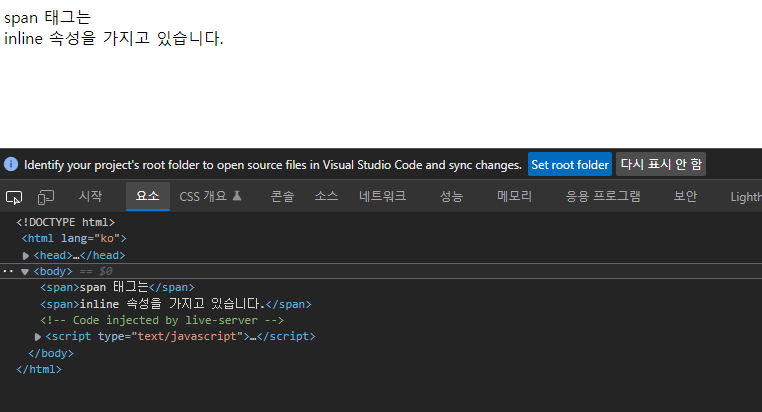Click the info icon in the notification bar

pyautogui.click(x=11, y=164)
